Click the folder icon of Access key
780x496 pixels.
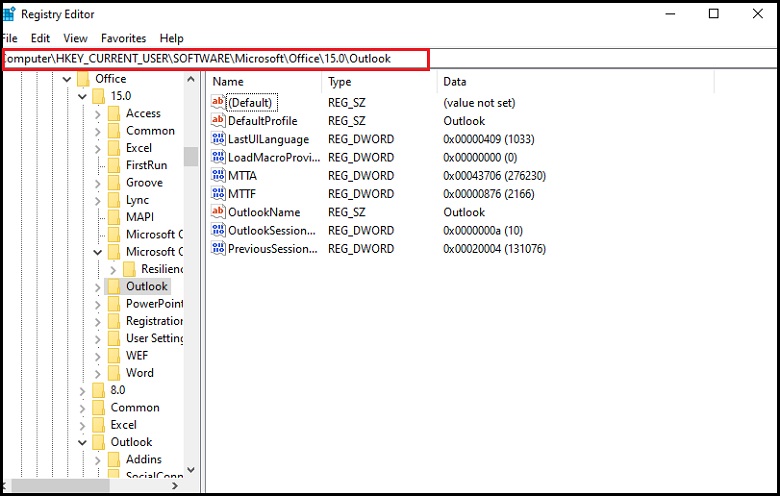[114, 113]
